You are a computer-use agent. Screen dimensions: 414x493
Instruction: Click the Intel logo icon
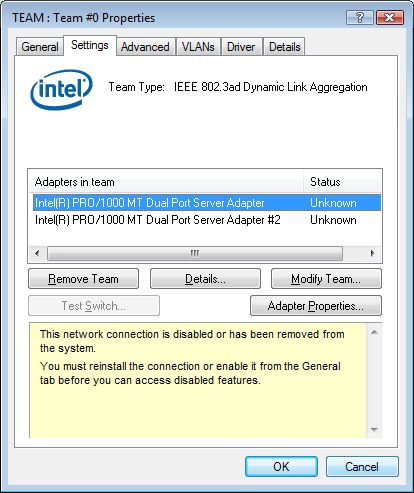[x=61, y=89]
